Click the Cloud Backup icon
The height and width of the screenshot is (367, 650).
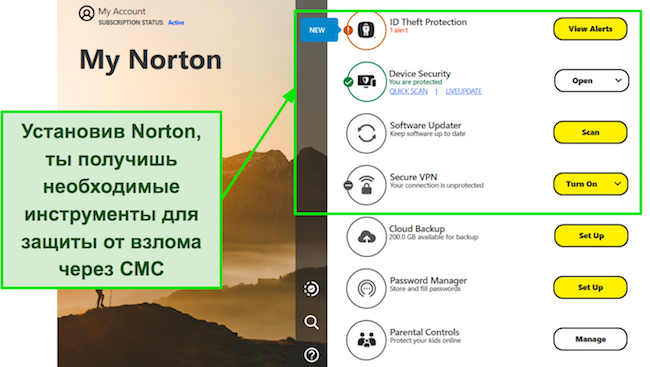click(x=366, y=237)
